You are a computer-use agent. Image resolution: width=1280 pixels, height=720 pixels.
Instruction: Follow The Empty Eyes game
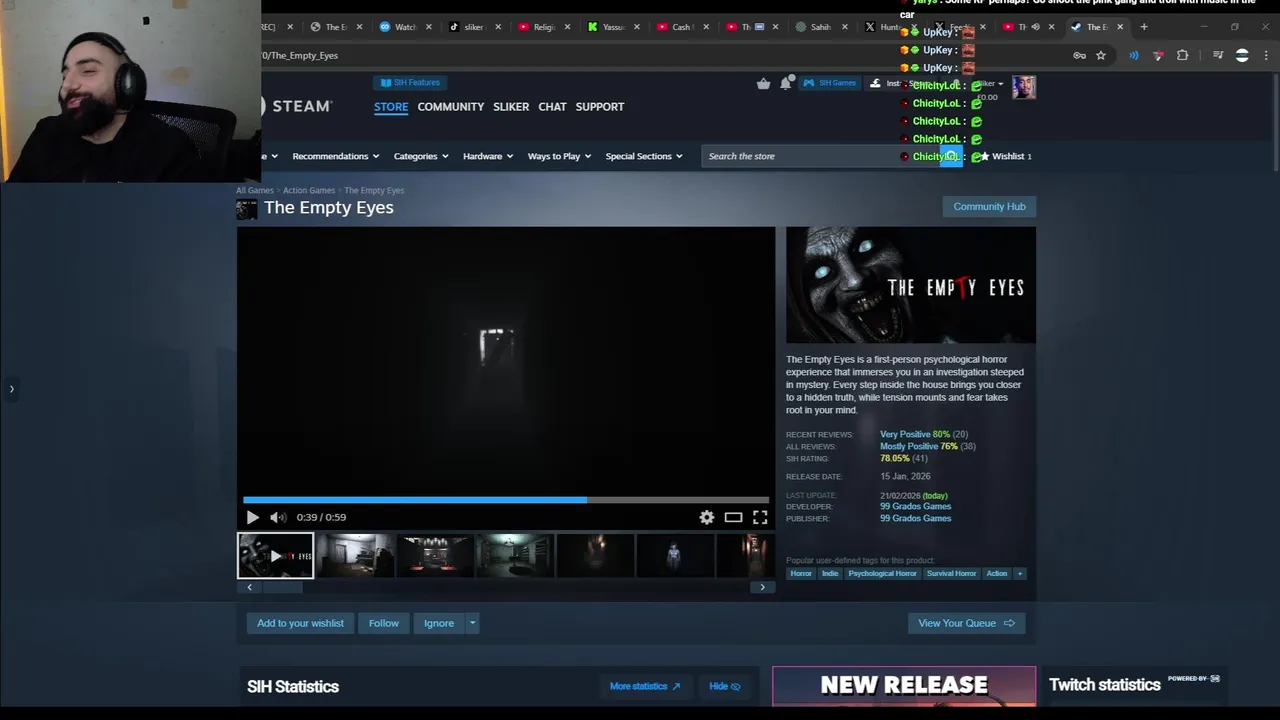[384, 623]
